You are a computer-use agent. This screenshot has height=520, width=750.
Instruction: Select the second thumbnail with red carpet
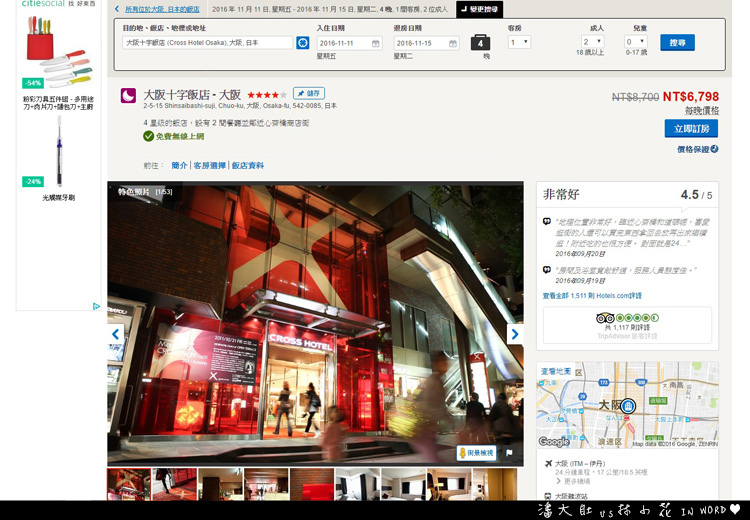[x=174, y=485]
